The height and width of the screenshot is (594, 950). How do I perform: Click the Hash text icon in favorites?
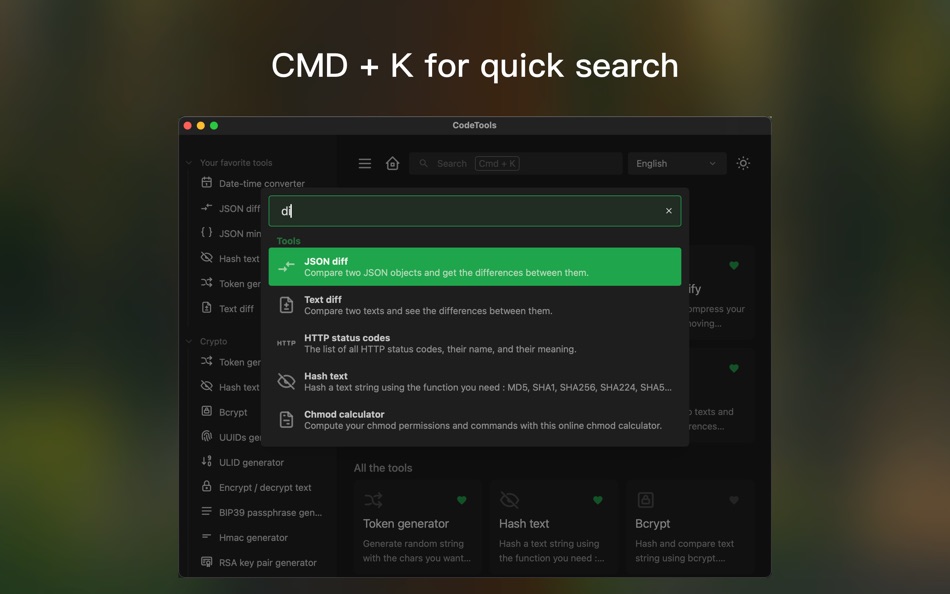point(207,258)
